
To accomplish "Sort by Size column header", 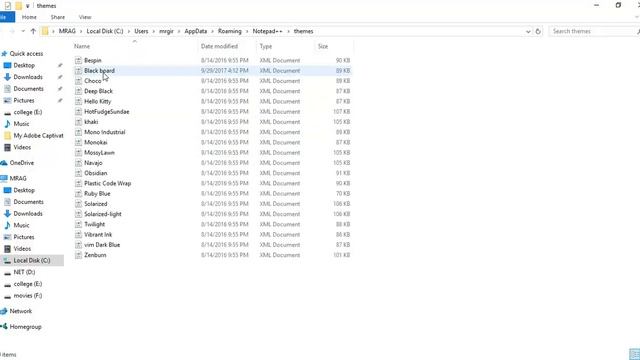I will click(323, 46).
